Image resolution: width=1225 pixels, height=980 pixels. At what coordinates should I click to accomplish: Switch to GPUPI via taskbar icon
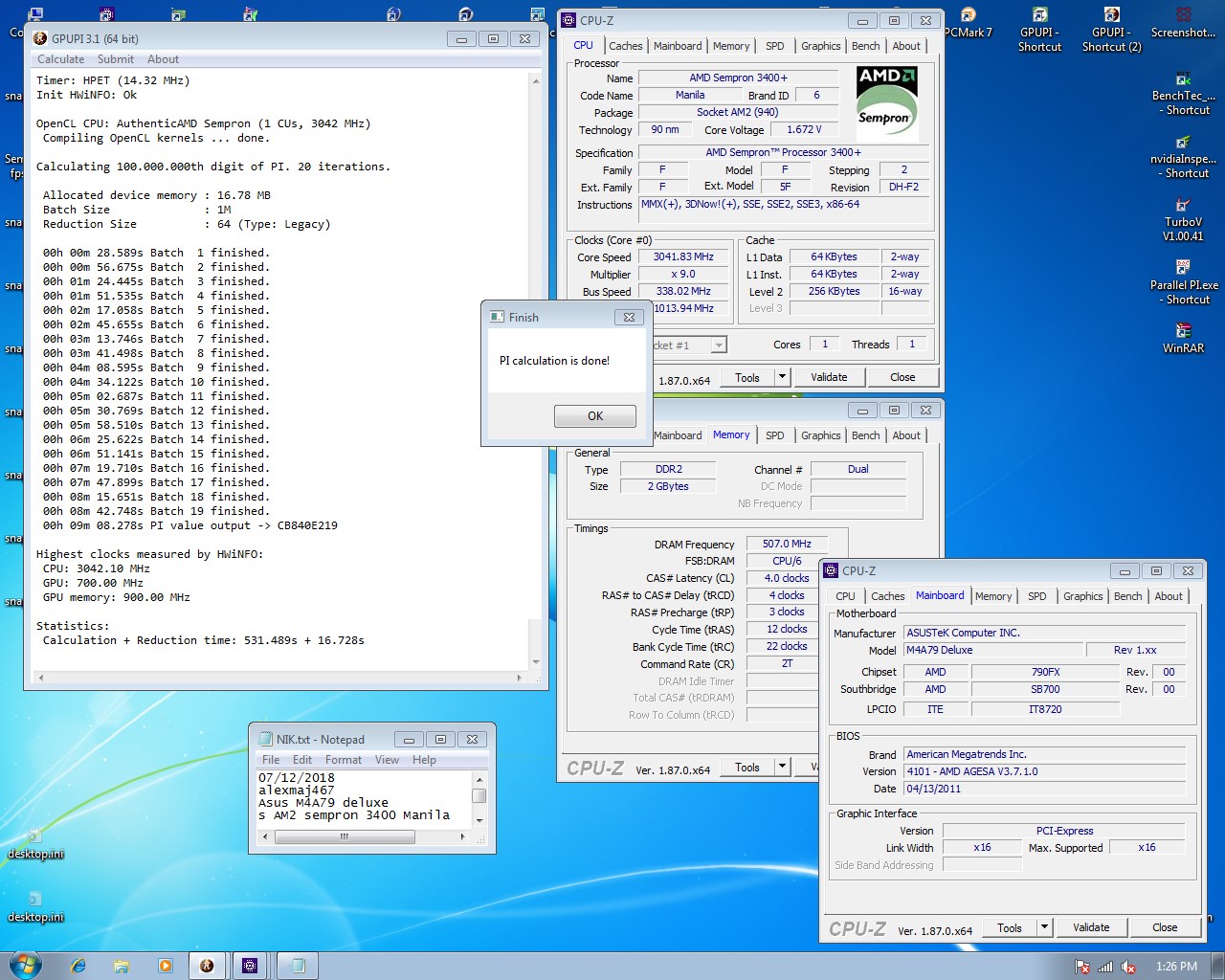[207, 967]
